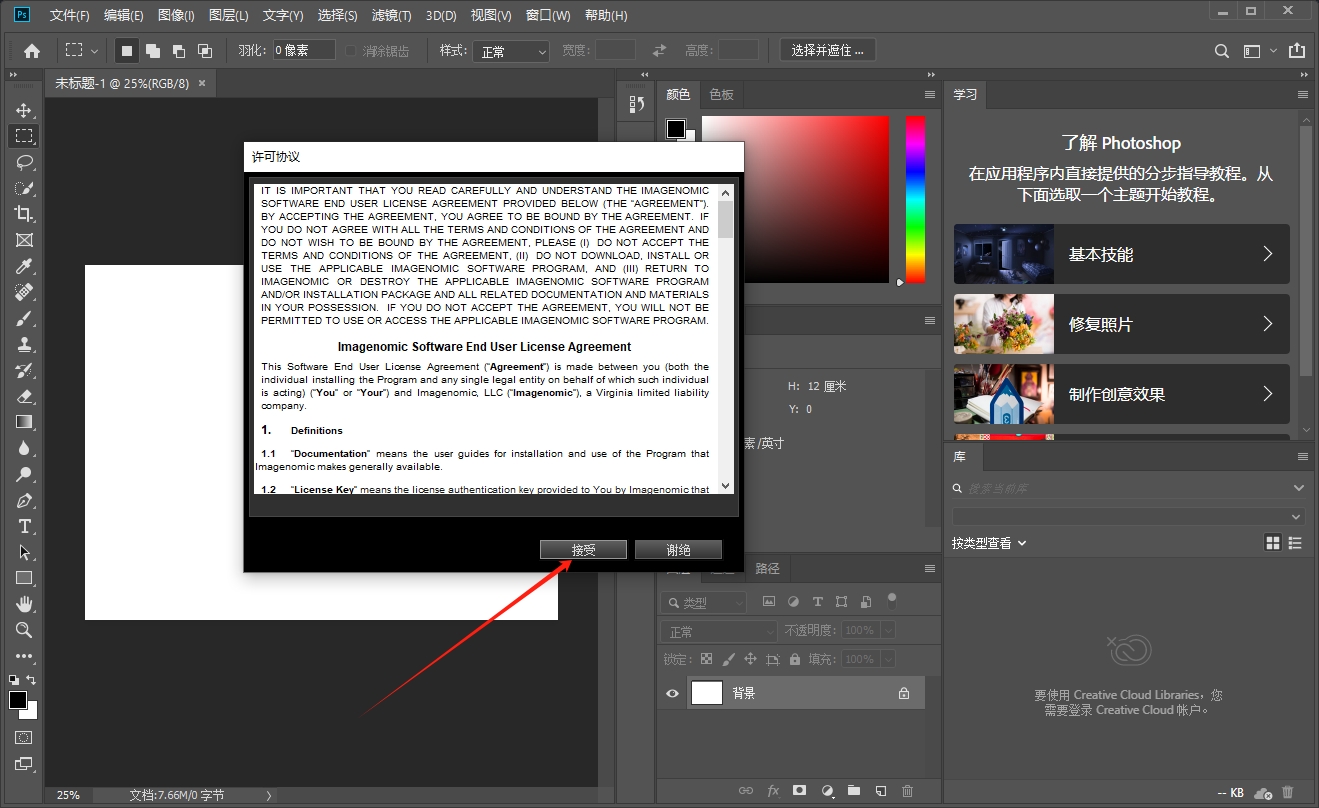The width and height of the screenshot is (1319, 808).
Task: Select the Horizontal Type tool
Action: tap(24, 526)
